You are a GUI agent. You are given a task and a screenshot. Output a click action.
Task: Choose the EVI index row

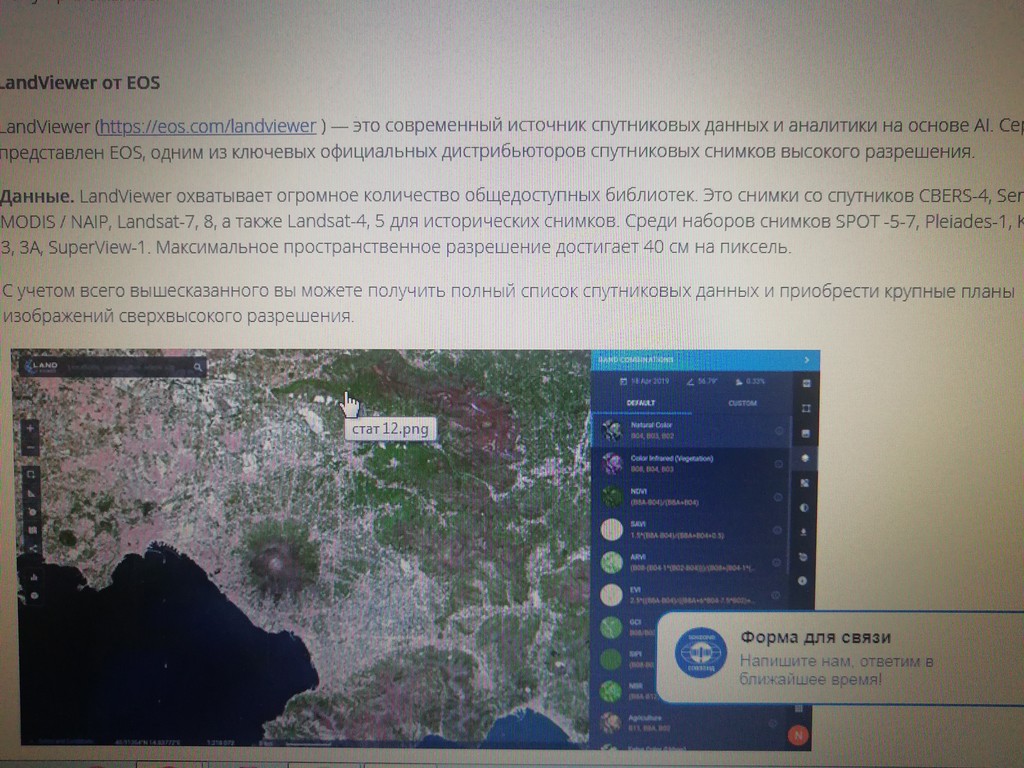[x=690, y=595]
